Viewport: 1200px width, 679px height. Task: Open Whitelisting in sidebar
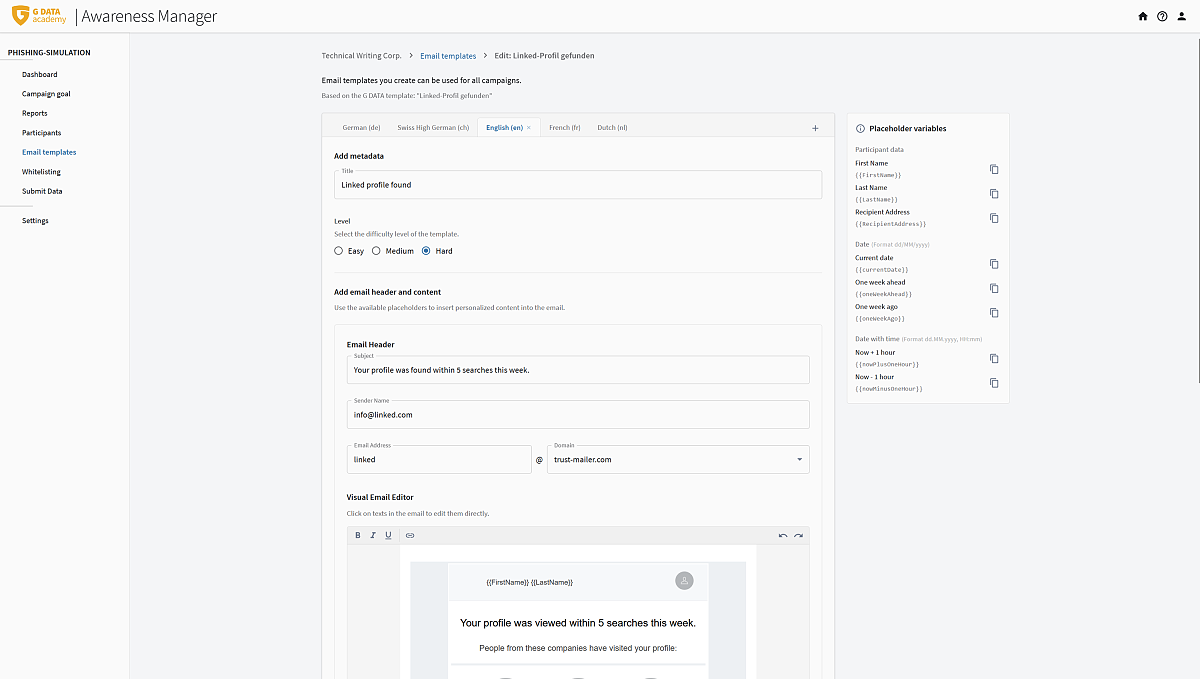point(41,172)
